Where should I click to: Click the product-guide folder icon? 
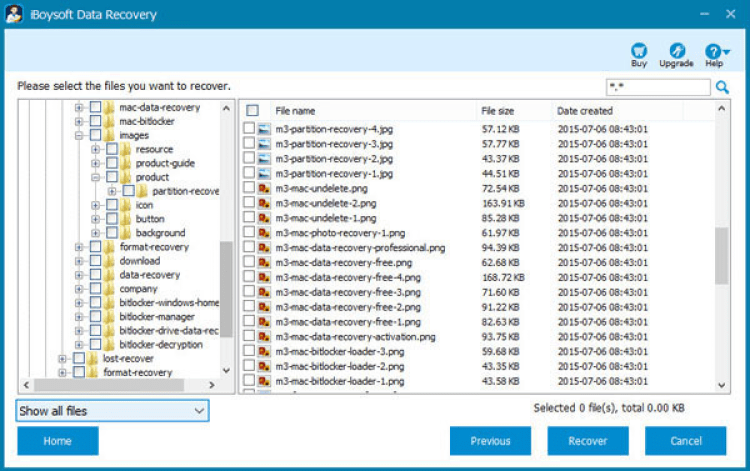pos(126,163)
